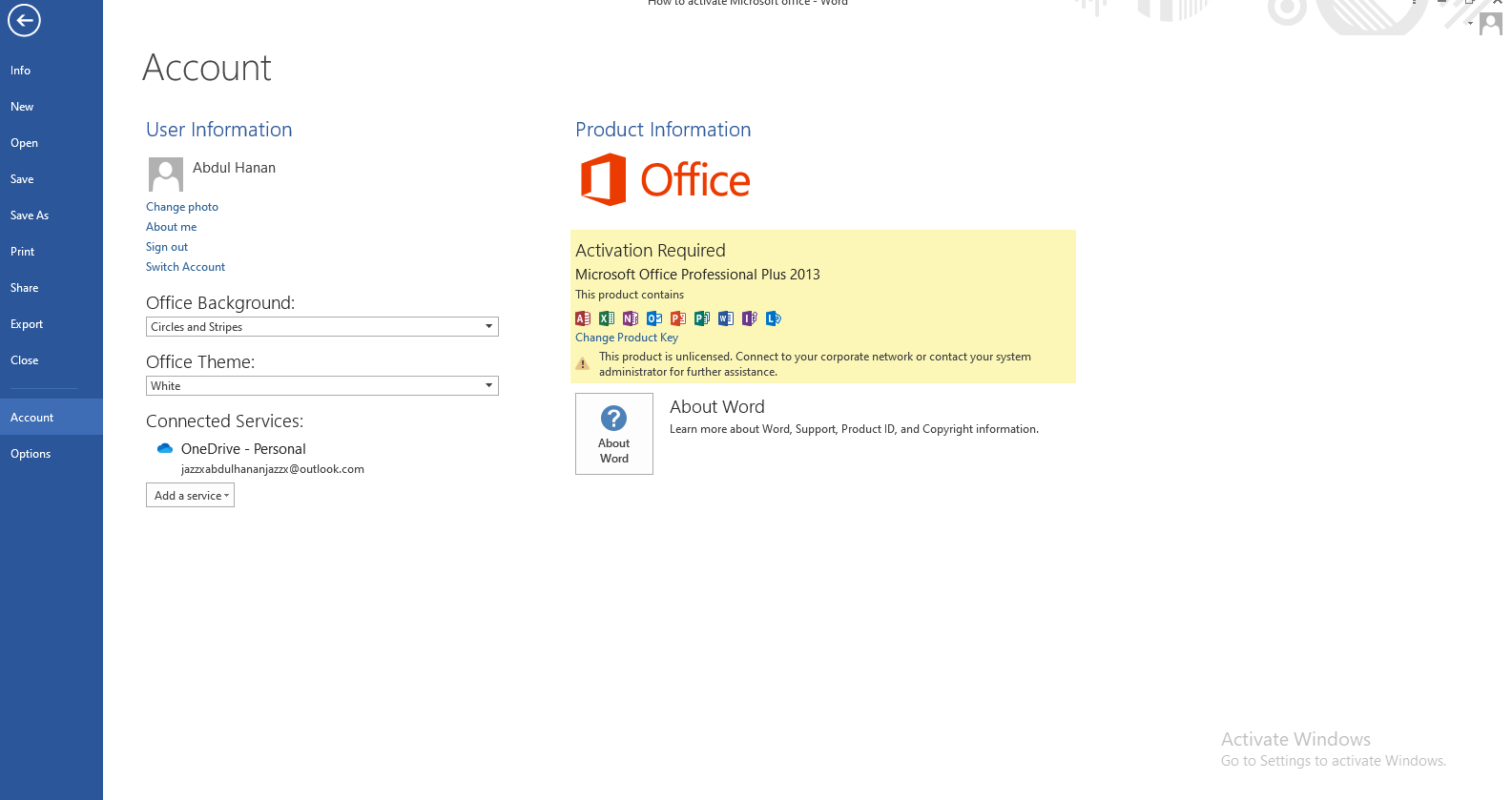The image size is (1512, 800).
Task: Click the Sign out link
Action: pos(167,247)
